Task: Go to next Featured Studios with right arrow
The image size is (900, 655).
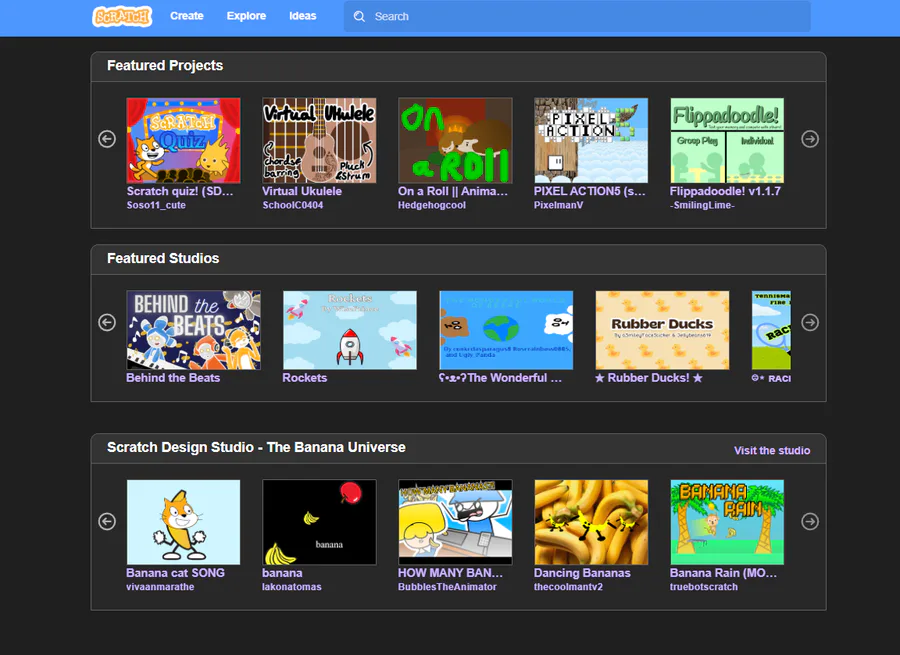Action: (x=810, y=323)
